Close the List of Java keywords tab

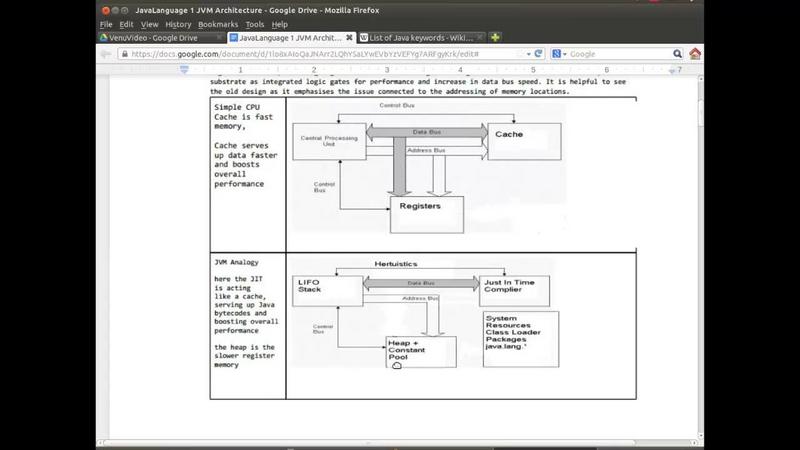tap(480, 38)
